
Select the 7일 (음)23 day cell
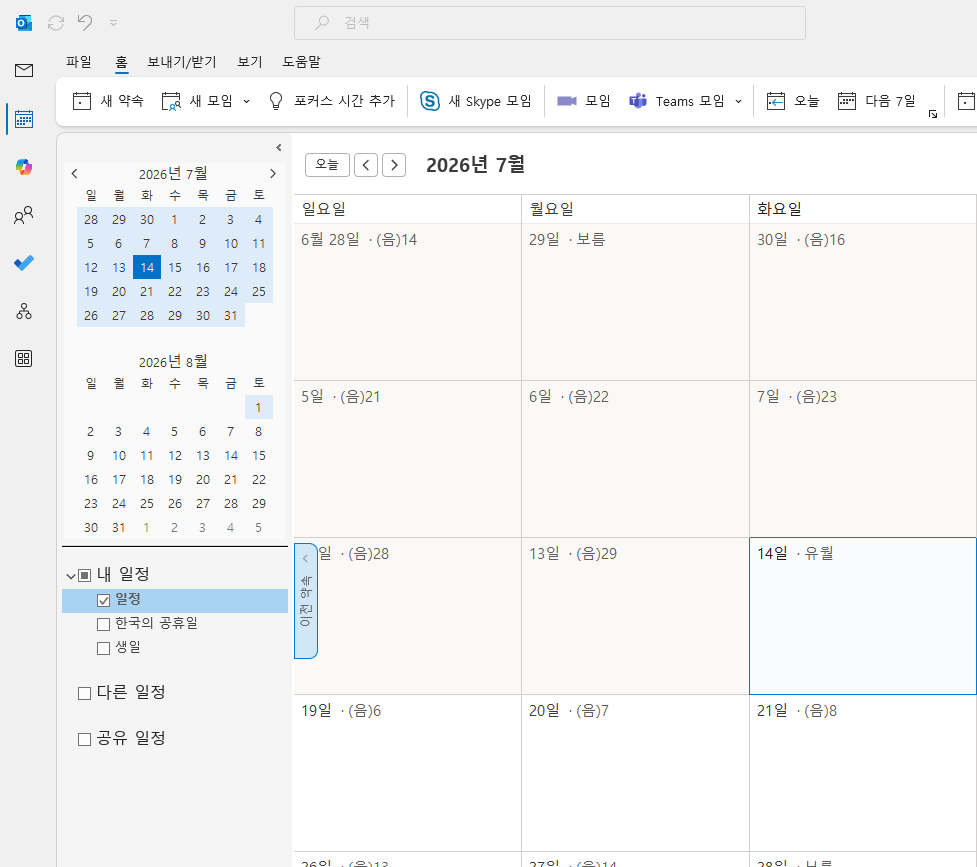point(862,459)
